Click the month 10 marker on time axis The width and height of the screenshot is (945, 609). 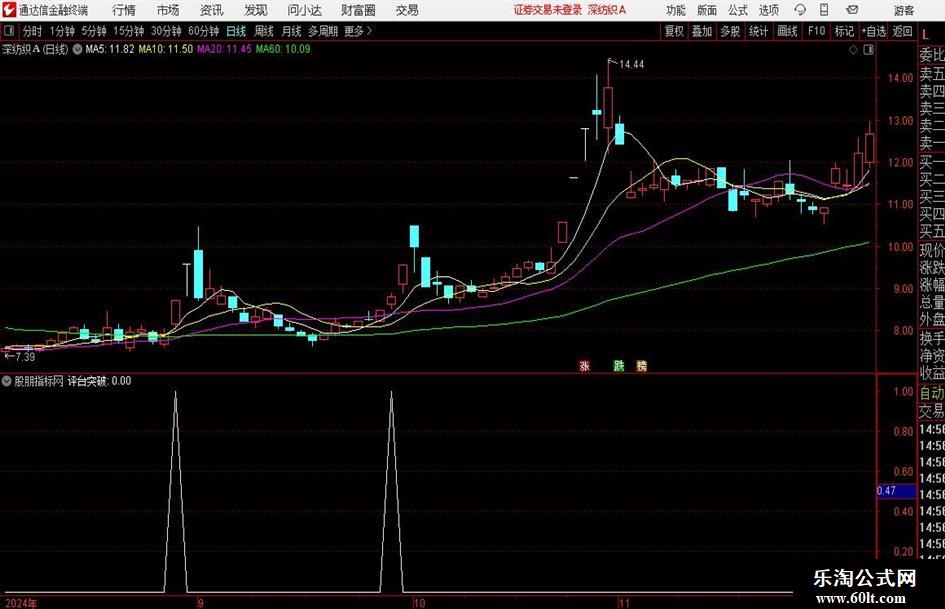pyautogui.click(x=419, y=603)
